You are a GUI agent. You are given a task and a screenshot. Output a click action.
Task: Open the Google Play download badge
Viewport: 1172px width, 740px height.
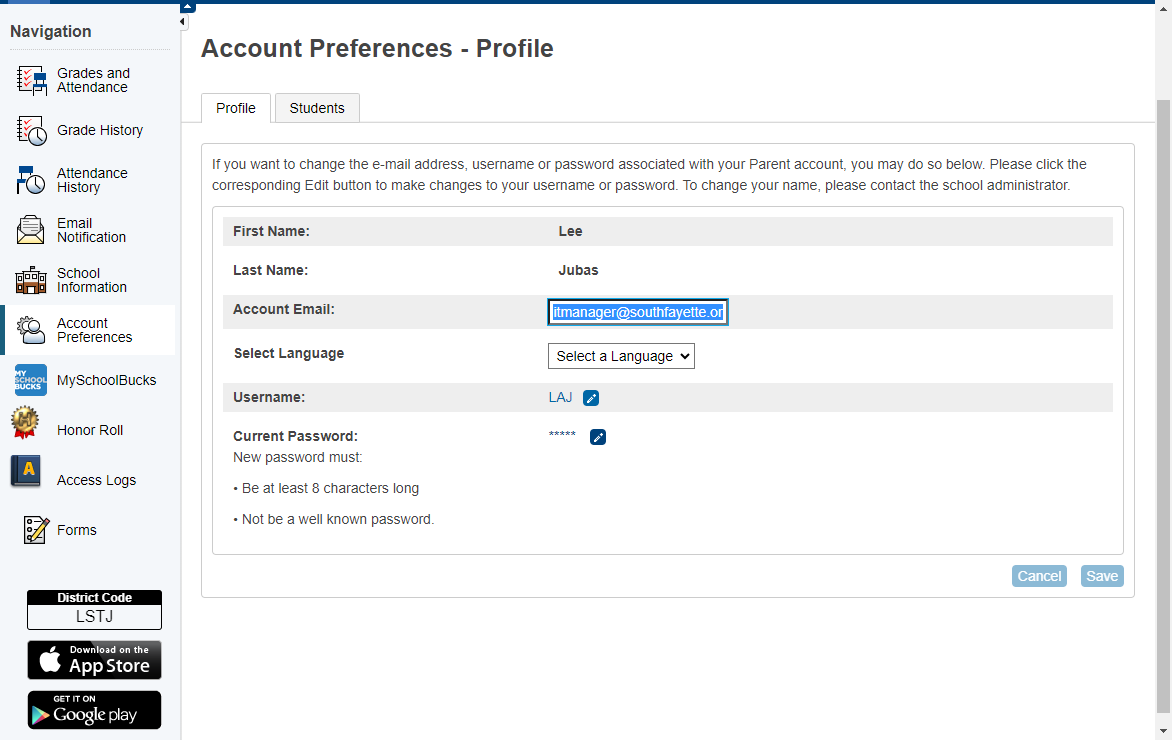click(x=94, y=709)
